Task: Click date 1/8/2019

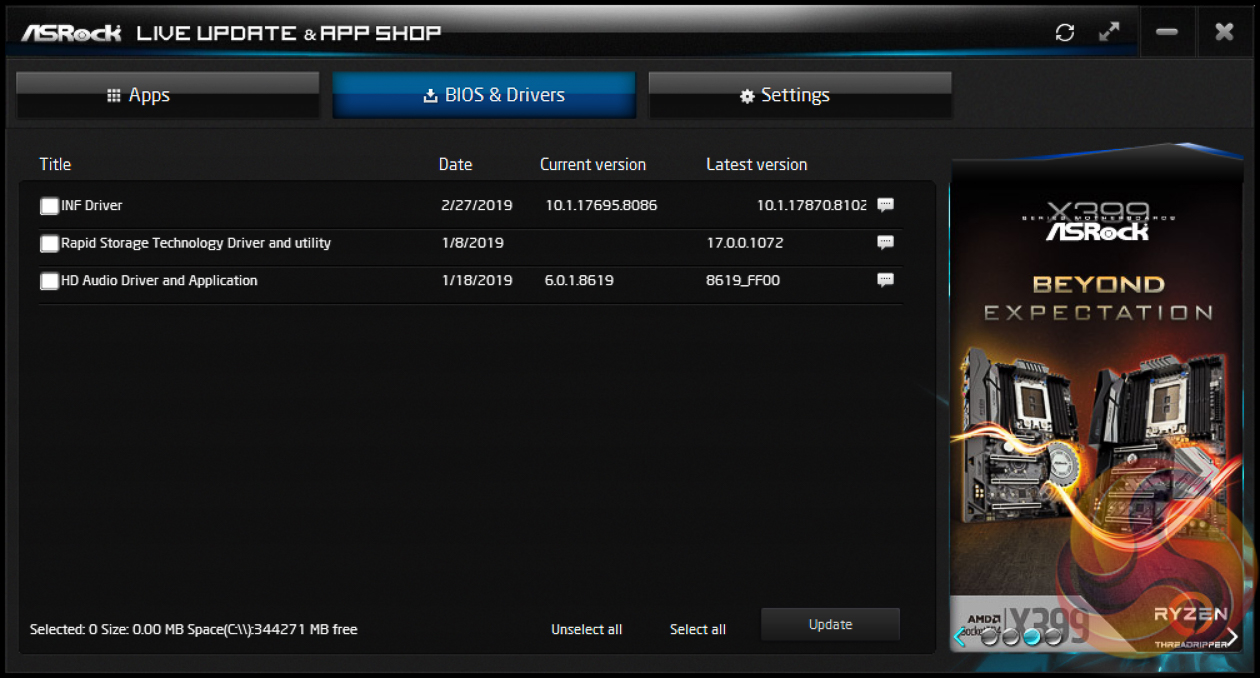Action: click(x=472, y=243)
